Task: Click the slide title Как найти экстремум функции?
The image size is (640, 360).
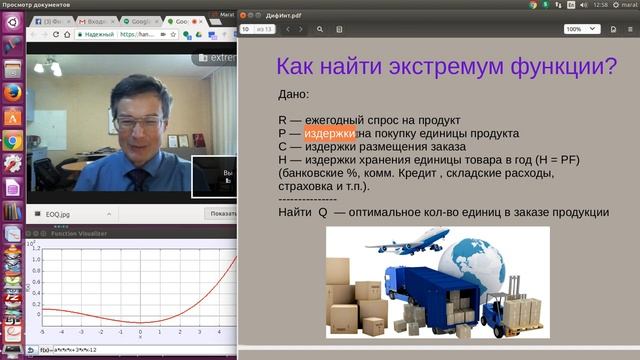Action: (x=447, y=66)
